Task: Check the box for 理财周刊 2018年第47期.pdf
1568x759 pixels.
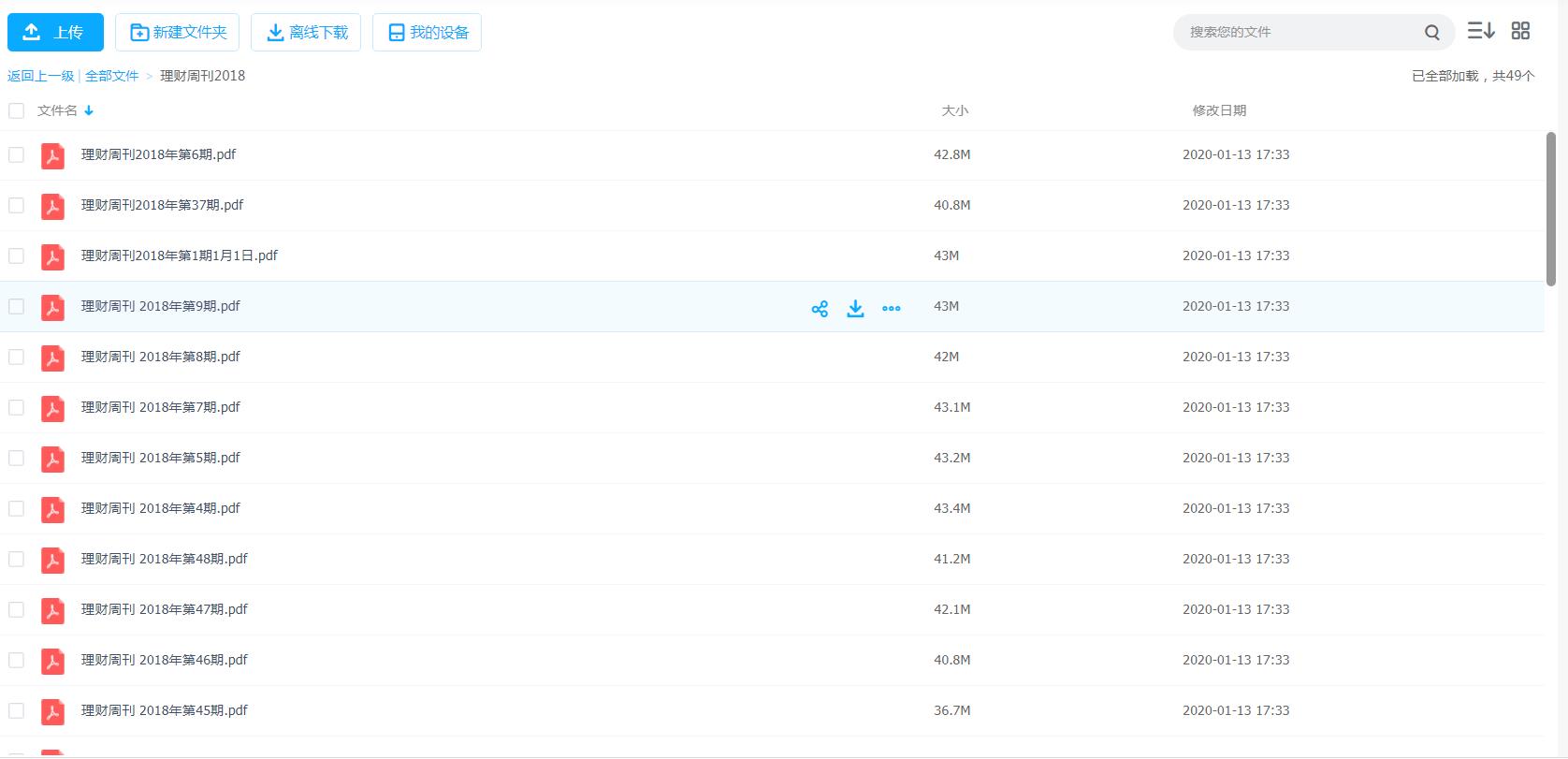Action: click(16, 609)
